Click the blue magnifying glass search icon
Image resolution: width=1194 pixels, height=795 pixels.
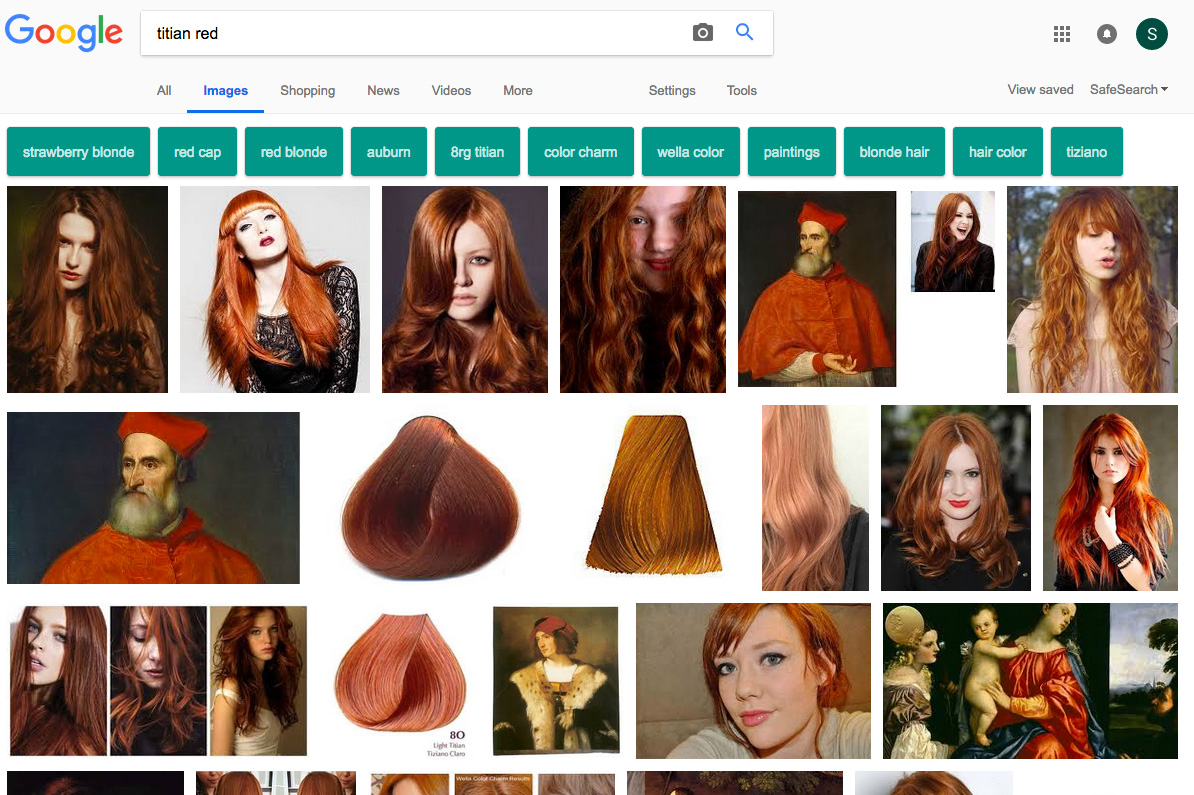[744, 32]
